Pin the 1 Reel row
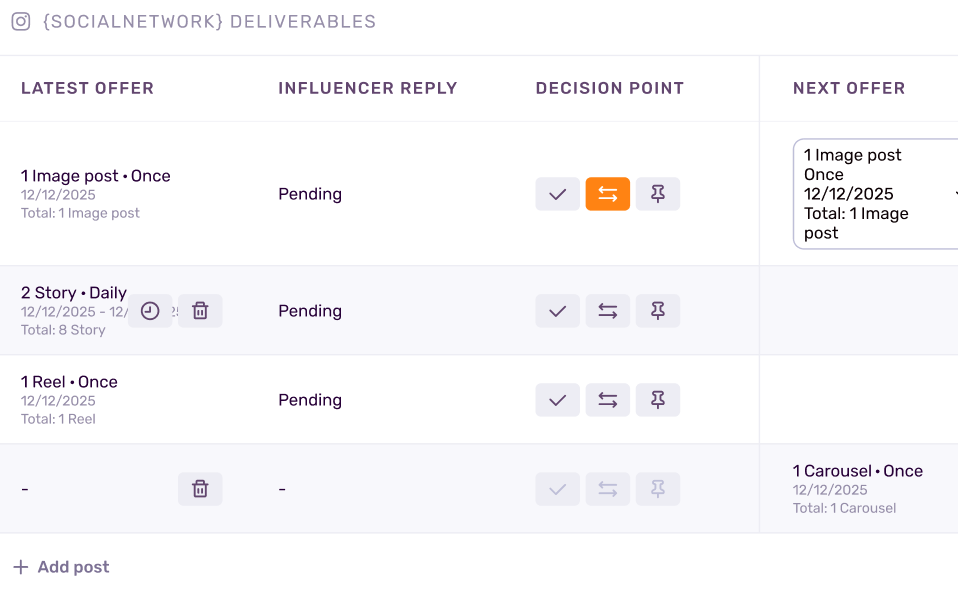958x590 pixels. click(x=658, y=400)
